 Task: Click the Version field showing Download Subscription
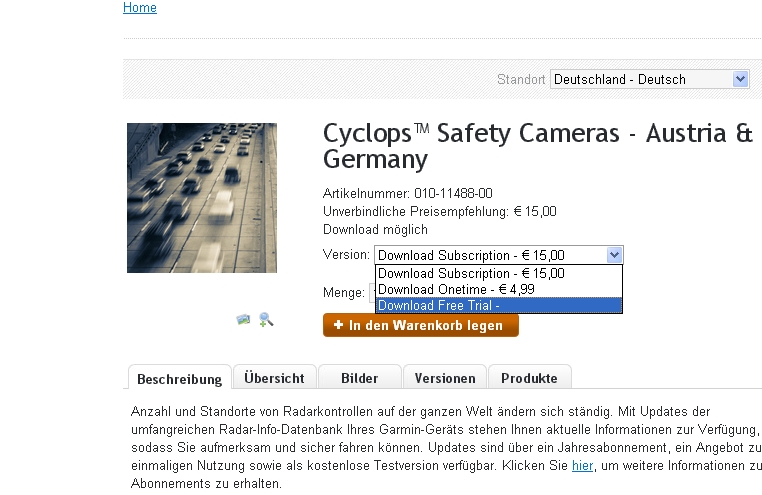pyautogui.click(x=499, y=255)
